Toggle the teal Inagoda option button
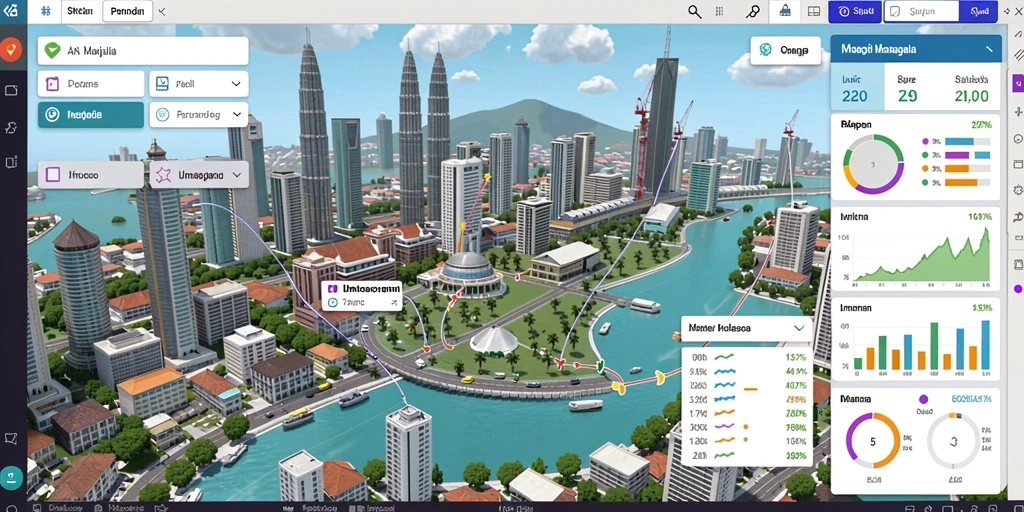This screenshot has width=1024, height=512. click(91, 114)
